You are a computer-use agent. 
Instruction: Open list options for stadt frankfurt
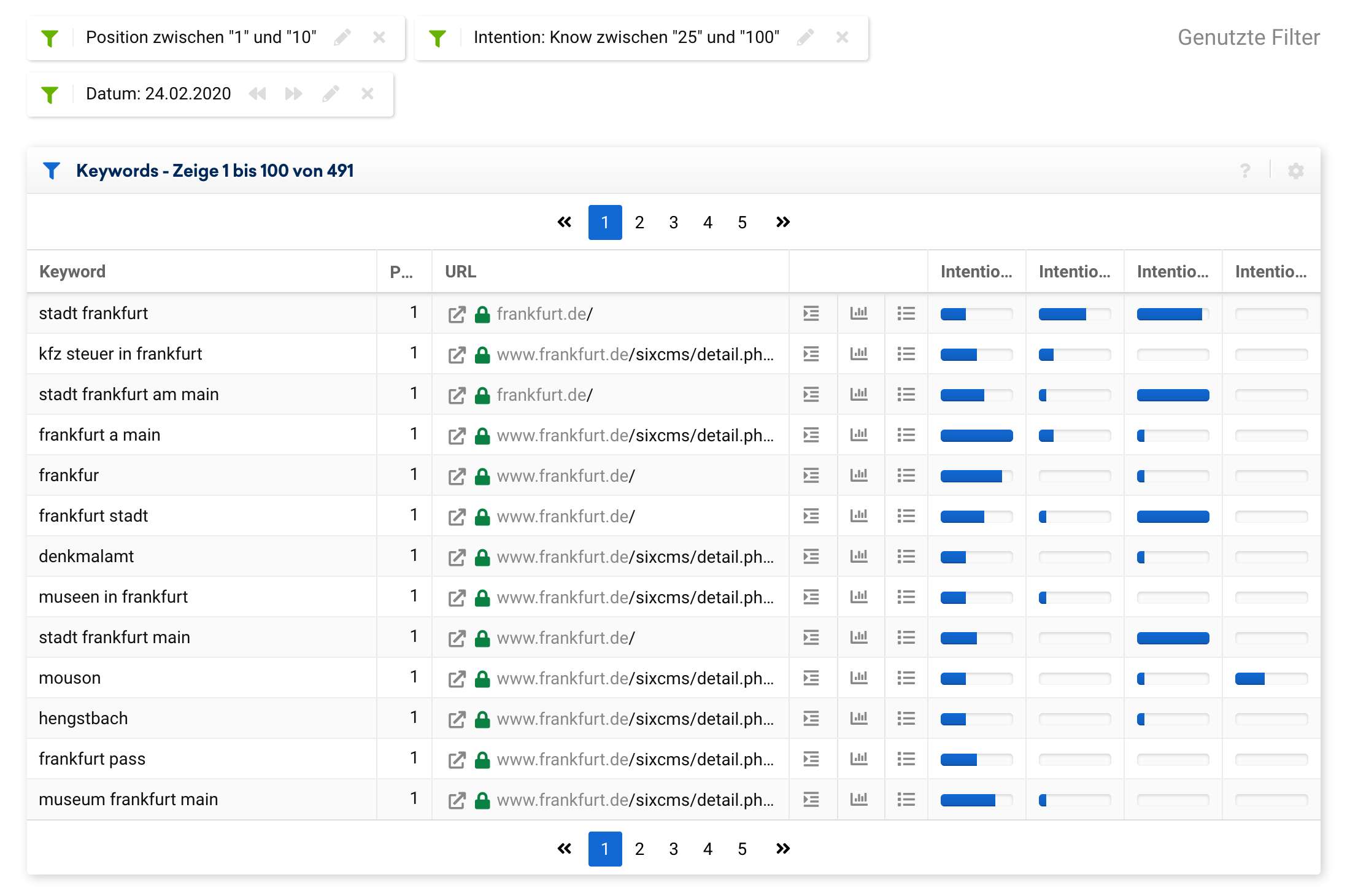click(906, 314)
